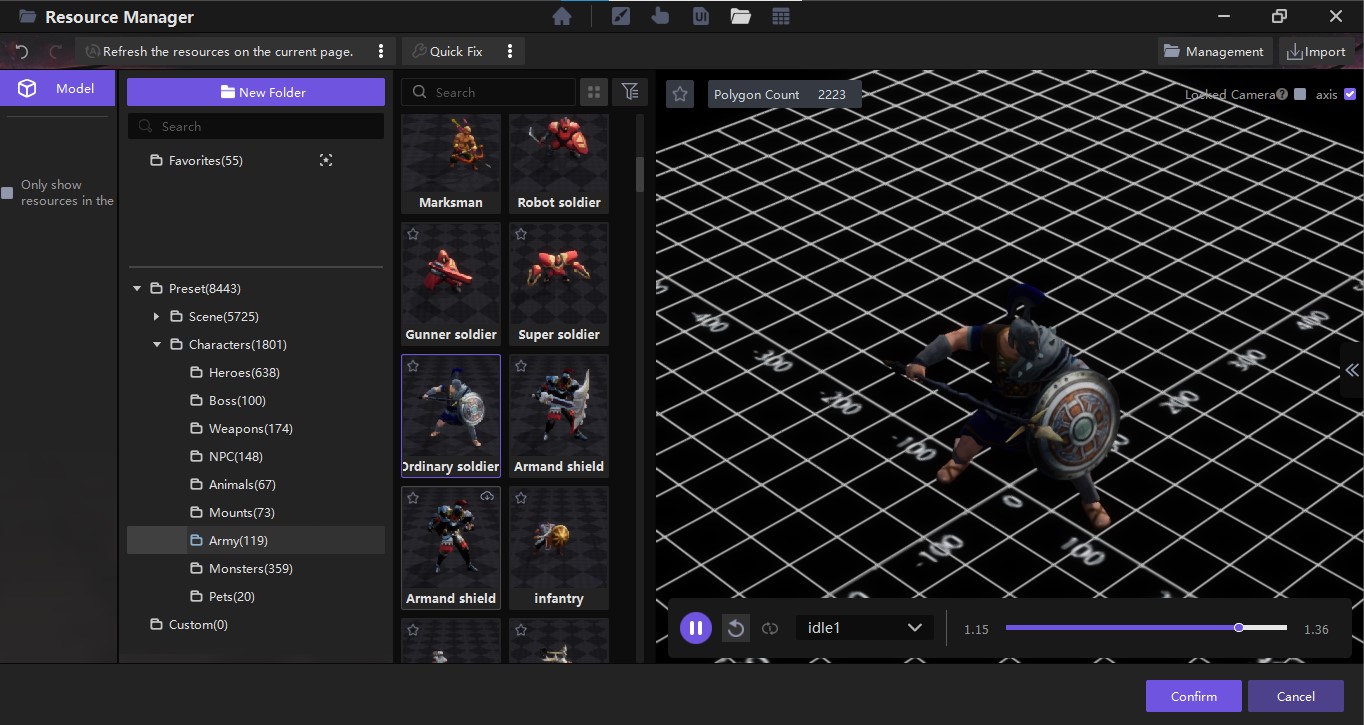The width and height of the screenshot is (1364, 725).
Task: Favorite the model with preview star icon
Action: click(x=680, y=94)
